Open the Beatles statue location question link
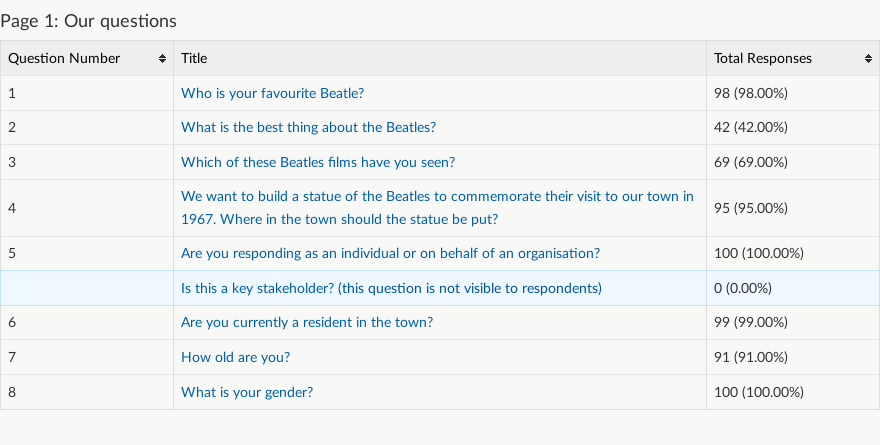 (437, 208)
